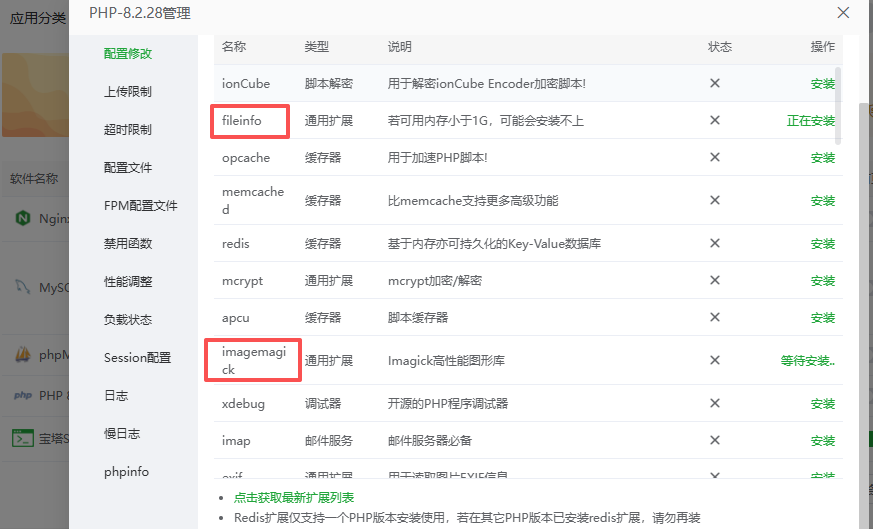The image size is (873, 529).
Task: Open the phpinfo tab
Action: [x=126, y=472]
